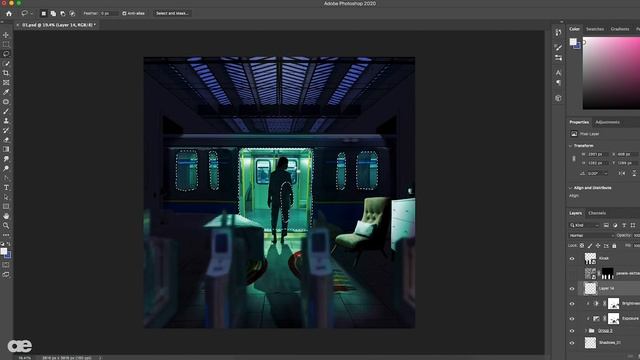Viewport: 640px width, 360px height.
Task: Open the 3D panel icon
Action: click(558, 98)
